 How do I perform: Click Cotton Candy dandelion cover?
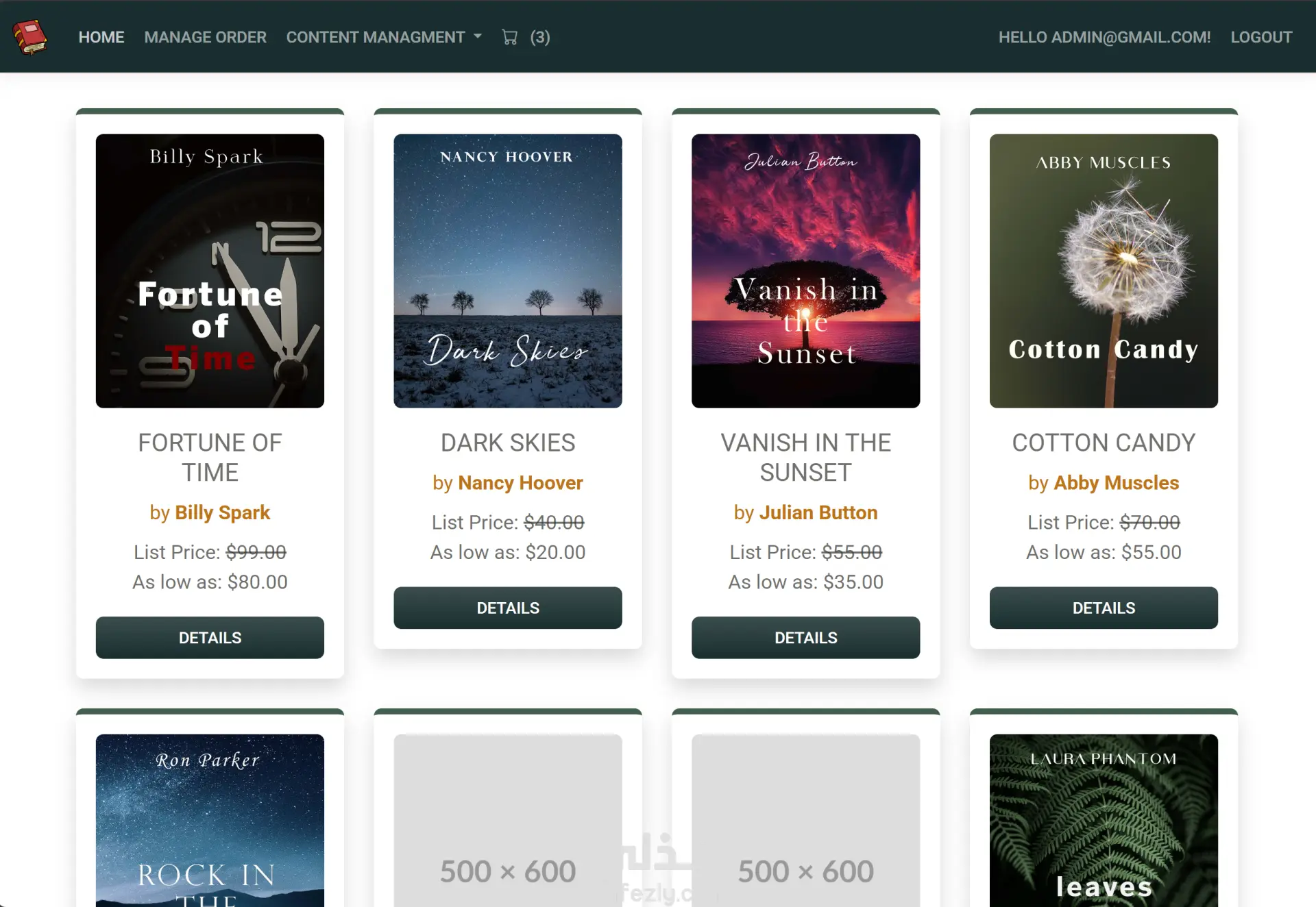(x=1104, y=271)
